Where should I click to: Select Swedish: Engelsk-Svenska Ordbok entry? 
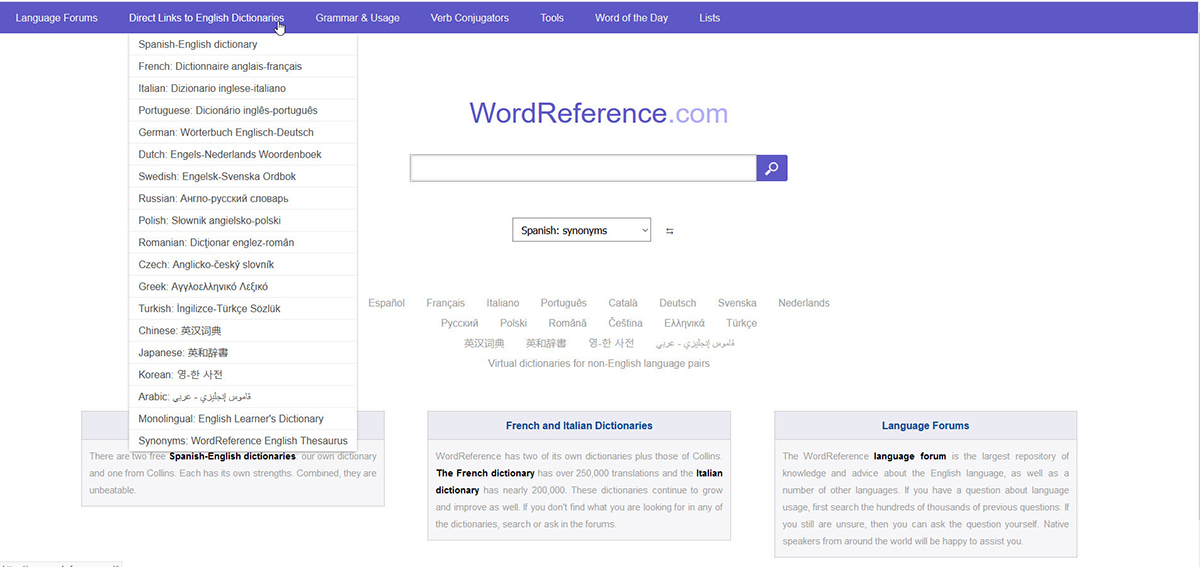pos(243,176)
